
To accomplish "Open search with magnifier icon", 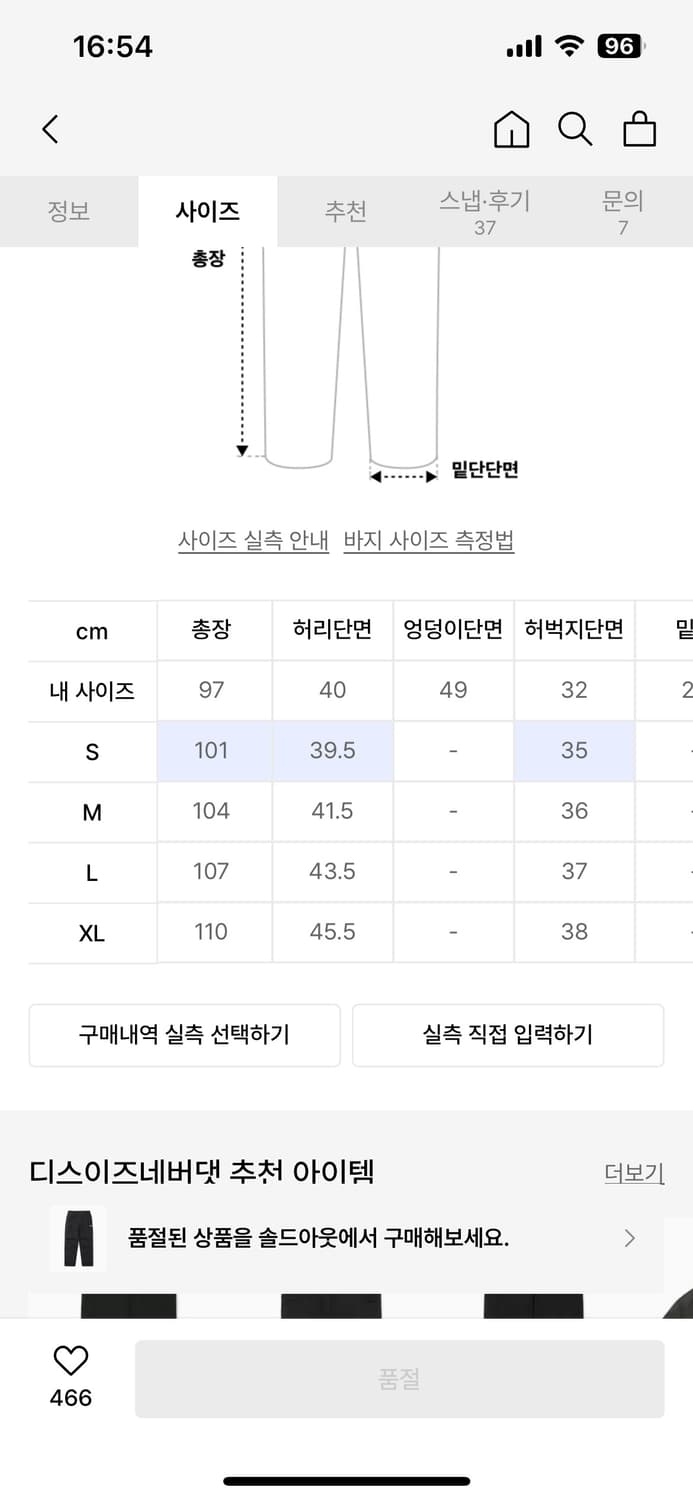I will (x=575, y=130).
